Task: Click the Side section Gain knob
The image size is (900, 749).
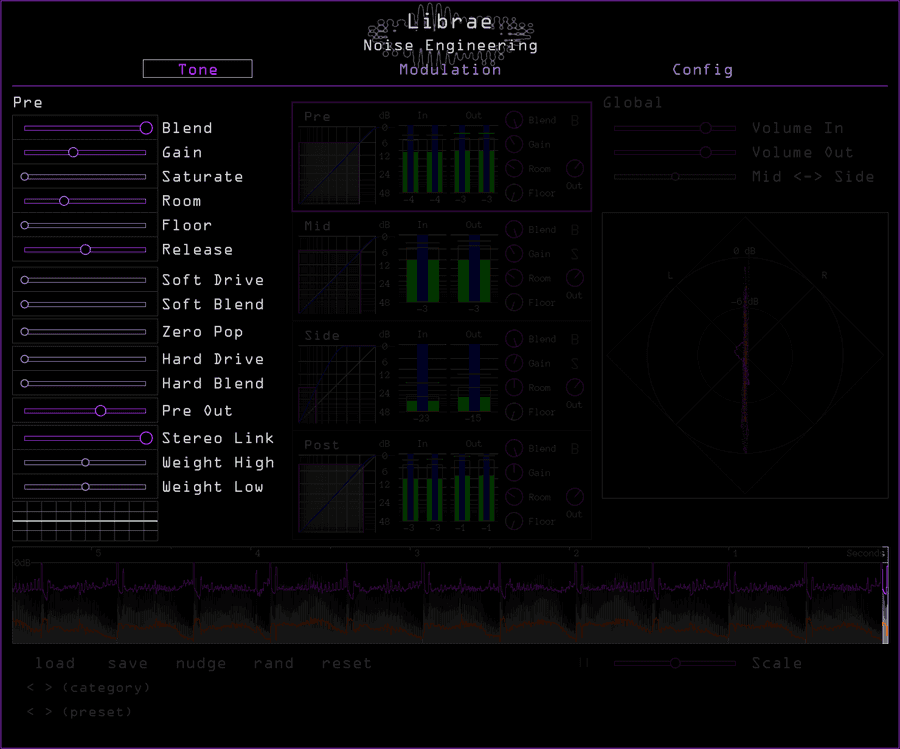Action: coord(514,363)
